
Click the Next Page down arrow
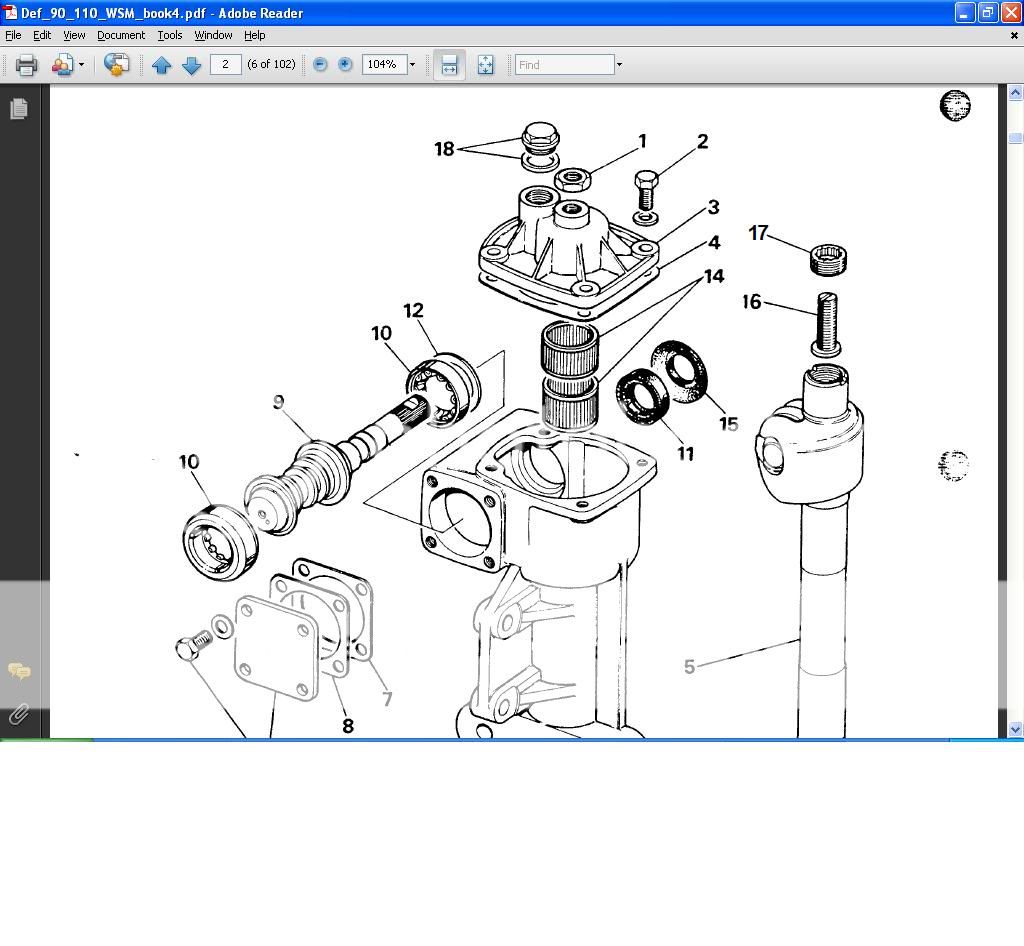pyautogui.click(x=192, y=65)
